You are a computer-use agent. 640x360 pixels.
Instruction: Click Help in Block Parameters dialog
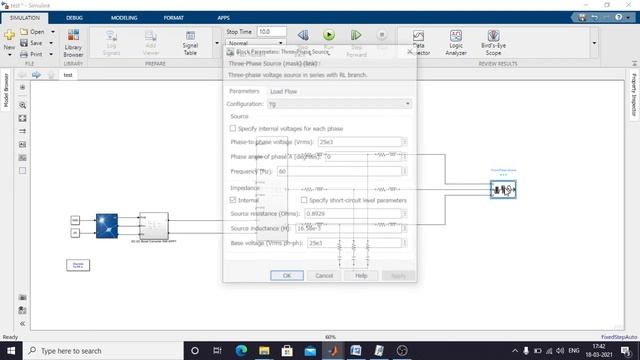click(361, 276)
